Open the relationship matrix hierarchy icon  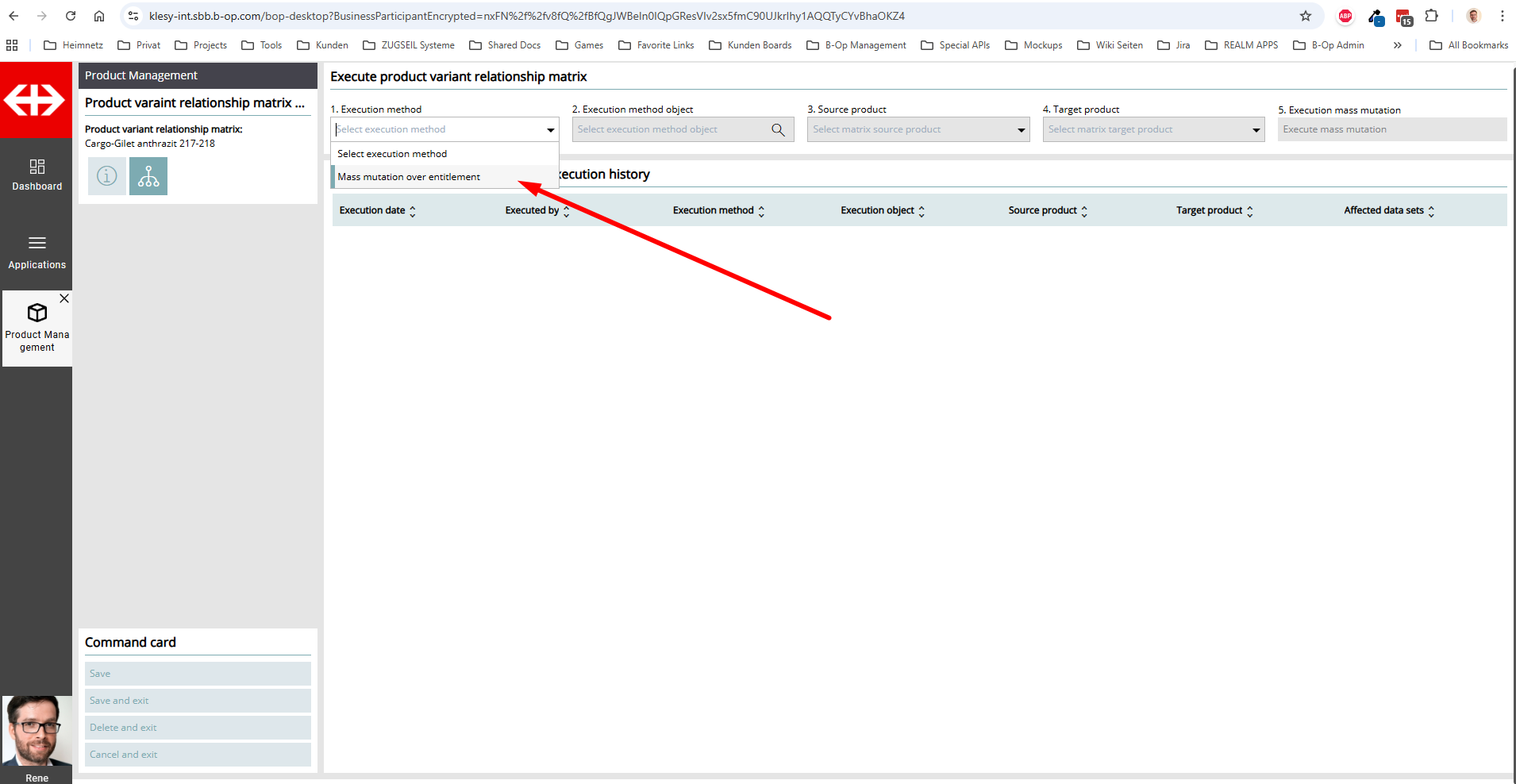coord(148,176)
